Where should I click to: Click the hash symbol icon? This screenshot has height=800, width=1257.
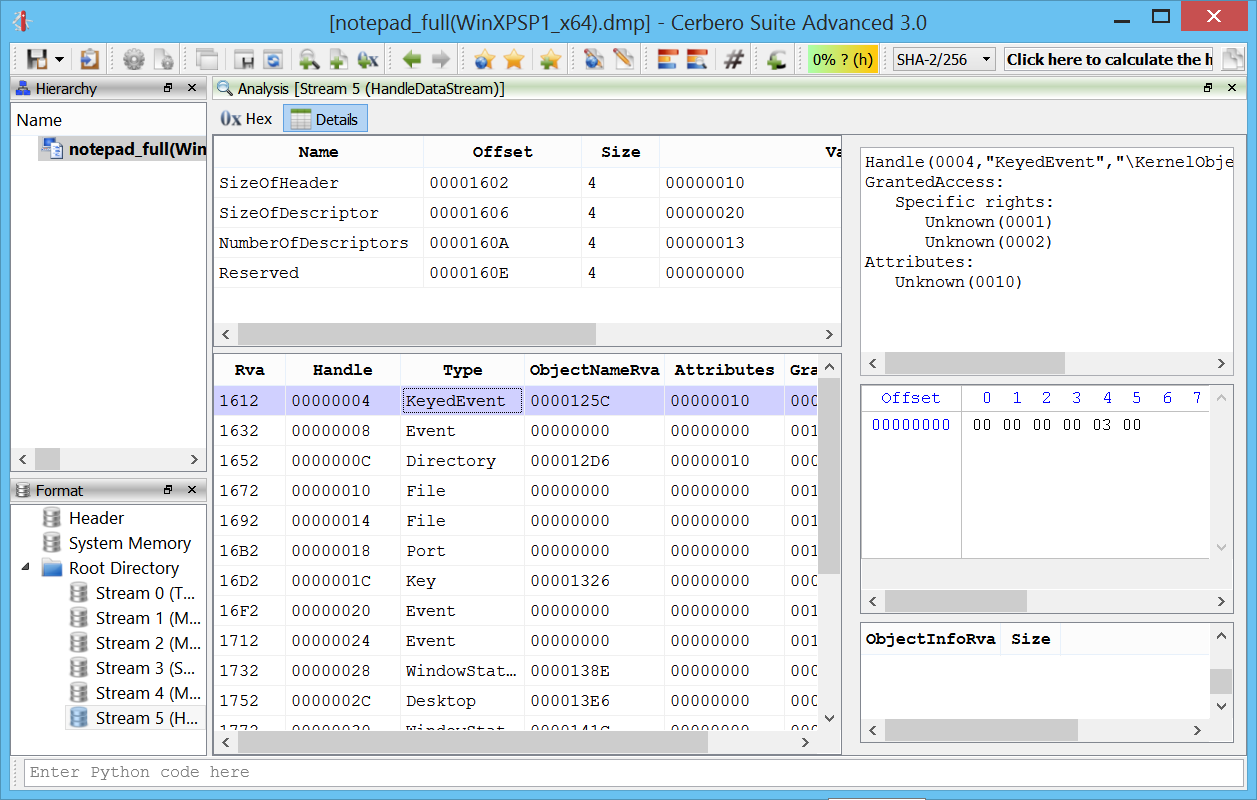coord(733,59)
